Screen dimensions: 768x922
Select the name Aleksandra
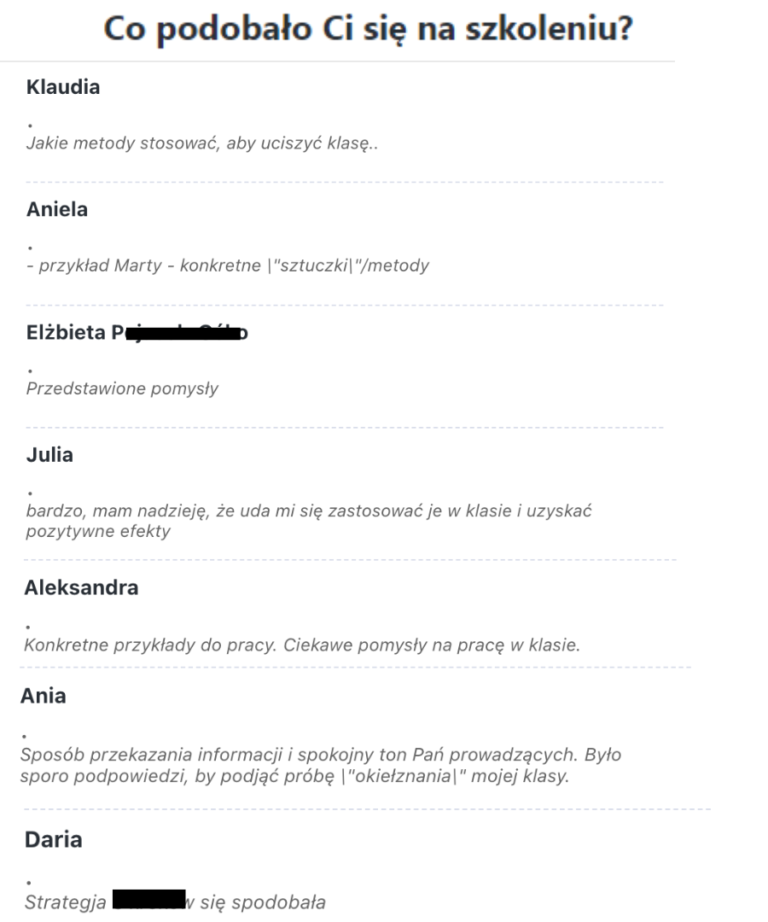click(x=81, y=588)
